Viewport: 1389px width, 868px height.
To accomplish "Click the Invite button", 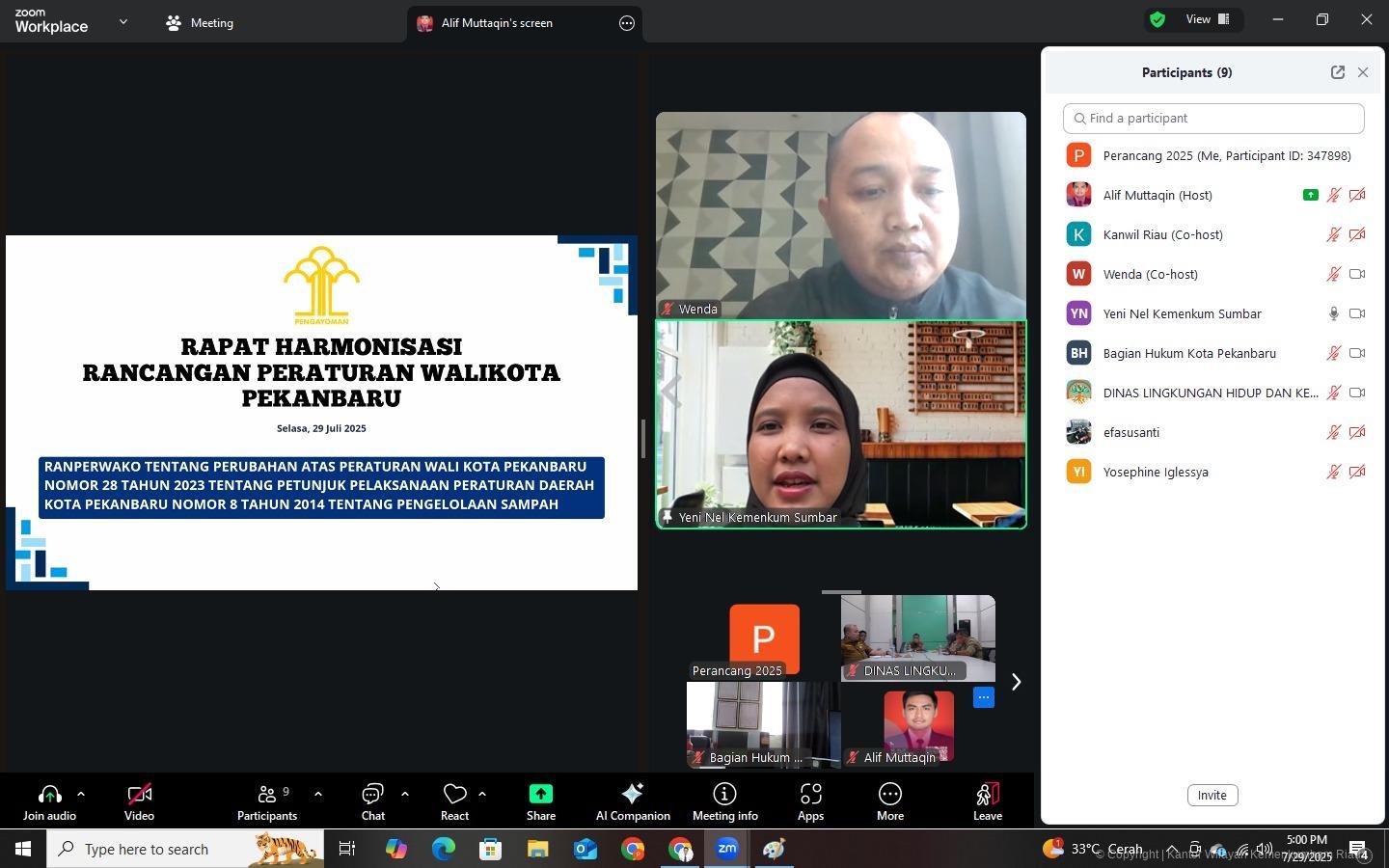I will (1212, 795).
